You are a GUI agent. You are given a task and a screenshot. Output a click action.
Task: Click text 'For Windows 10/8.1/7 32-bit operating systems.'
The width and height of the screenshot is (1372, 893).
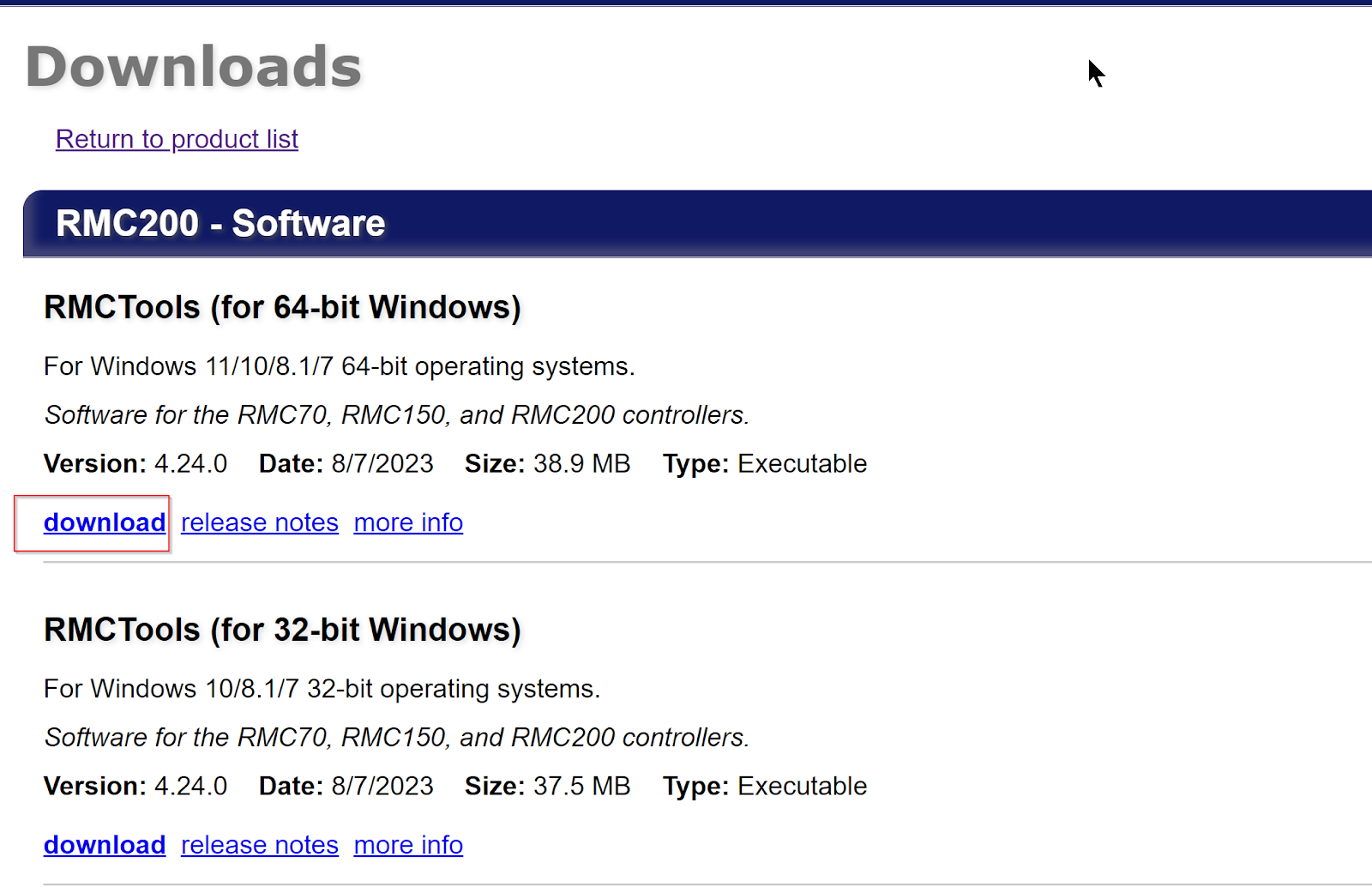(322, 690)
